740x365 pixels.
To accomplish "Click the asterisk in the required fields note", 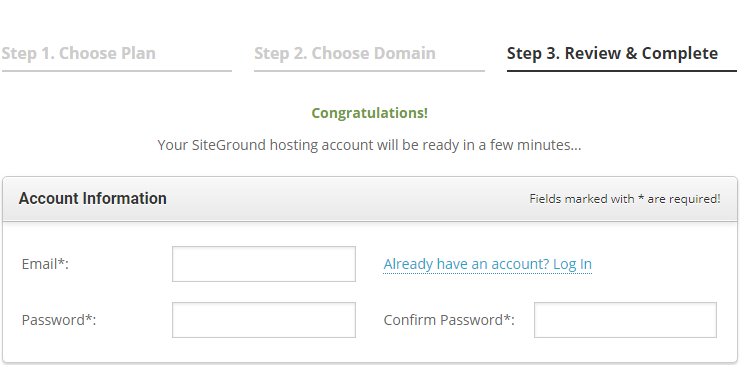I will click(x=641, y=197).
